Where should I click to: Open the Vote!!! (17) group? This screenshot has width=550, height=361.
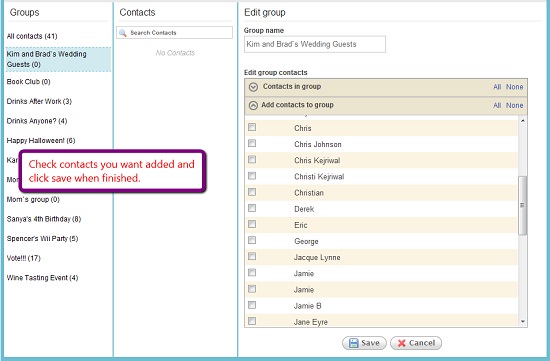(24, 259)
